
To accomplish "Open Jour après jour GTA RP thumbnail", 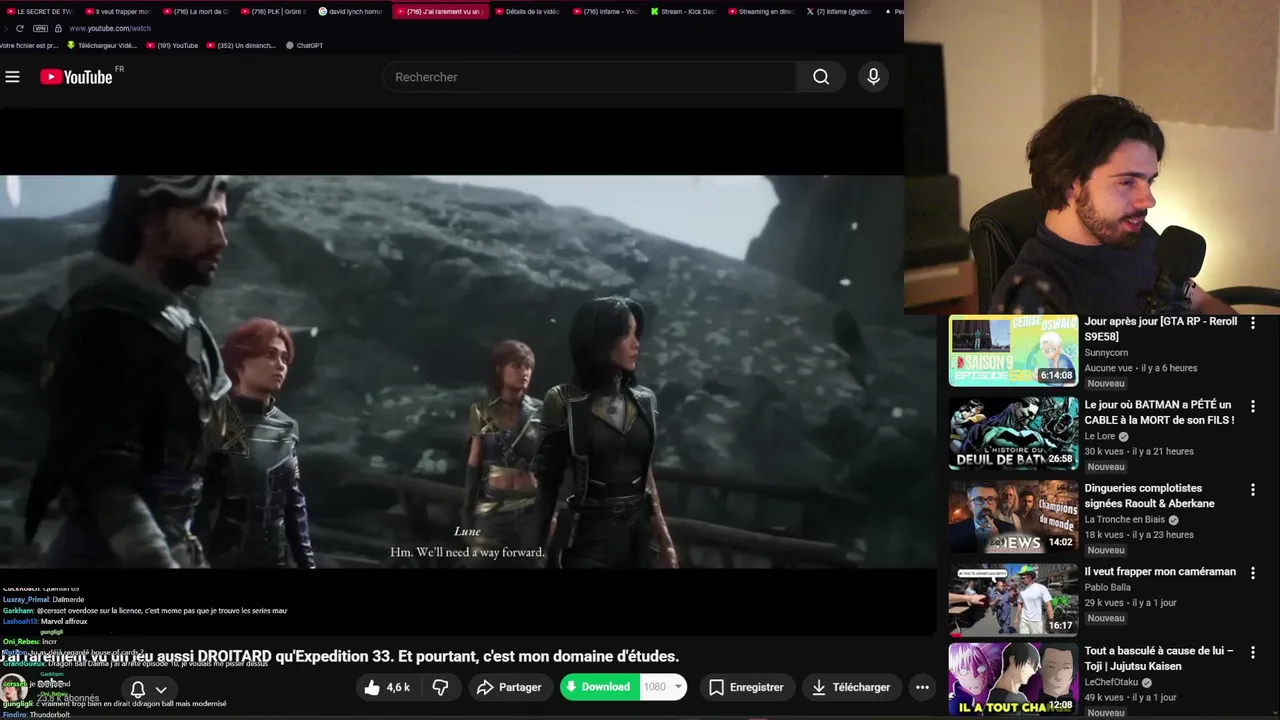I will [1013, 351].
